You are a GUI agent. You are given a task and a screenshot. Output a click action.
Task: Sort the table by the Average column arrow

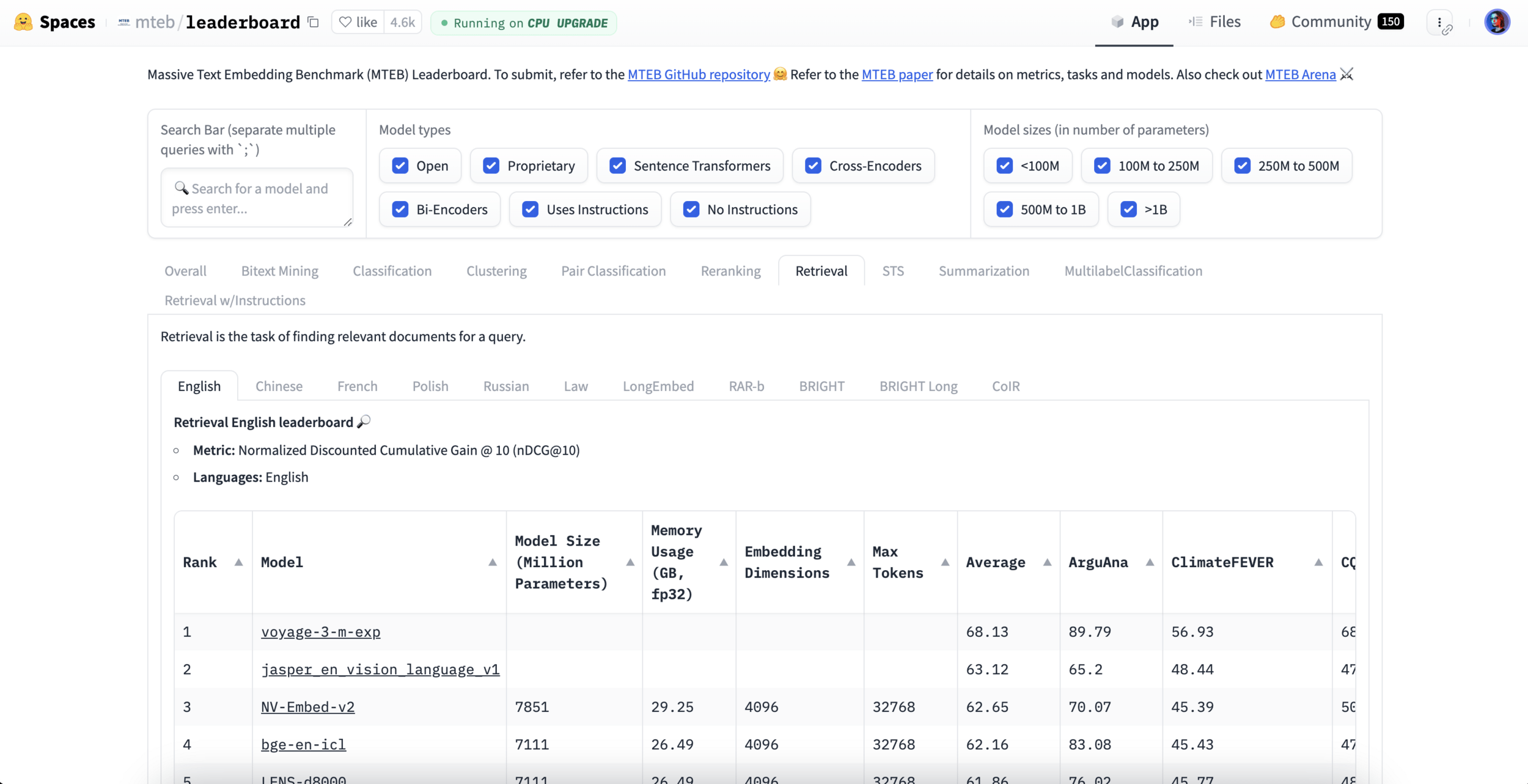(x=1047, y=562)
